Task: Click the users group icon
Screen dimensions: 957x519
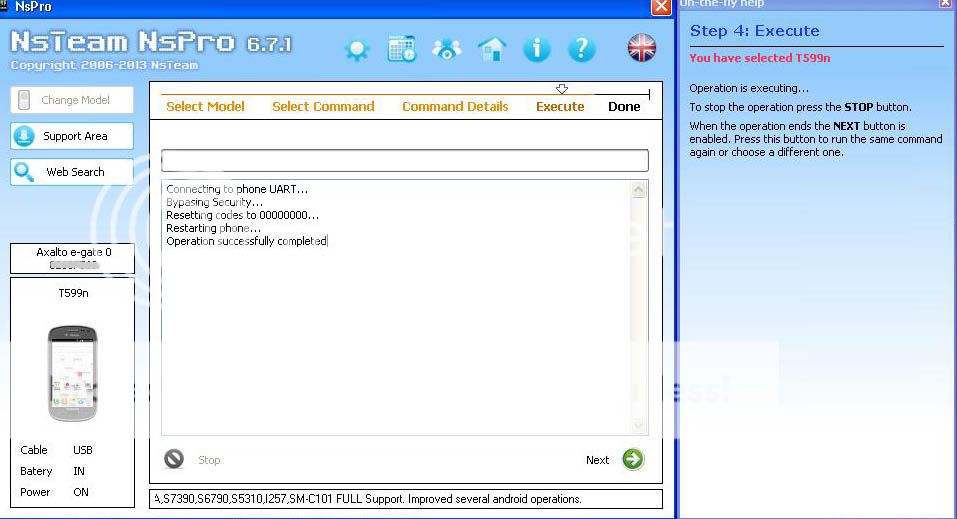Action: (x=447, y=49)
